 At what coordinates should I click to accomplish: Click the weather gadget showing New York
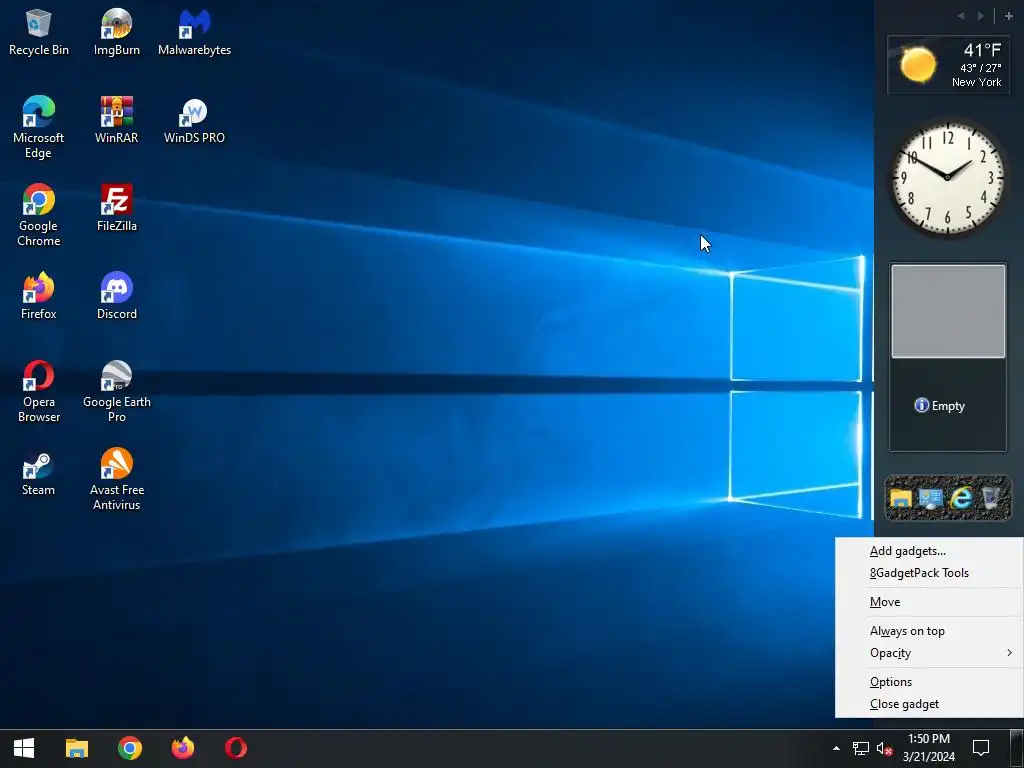pos(948,65)
